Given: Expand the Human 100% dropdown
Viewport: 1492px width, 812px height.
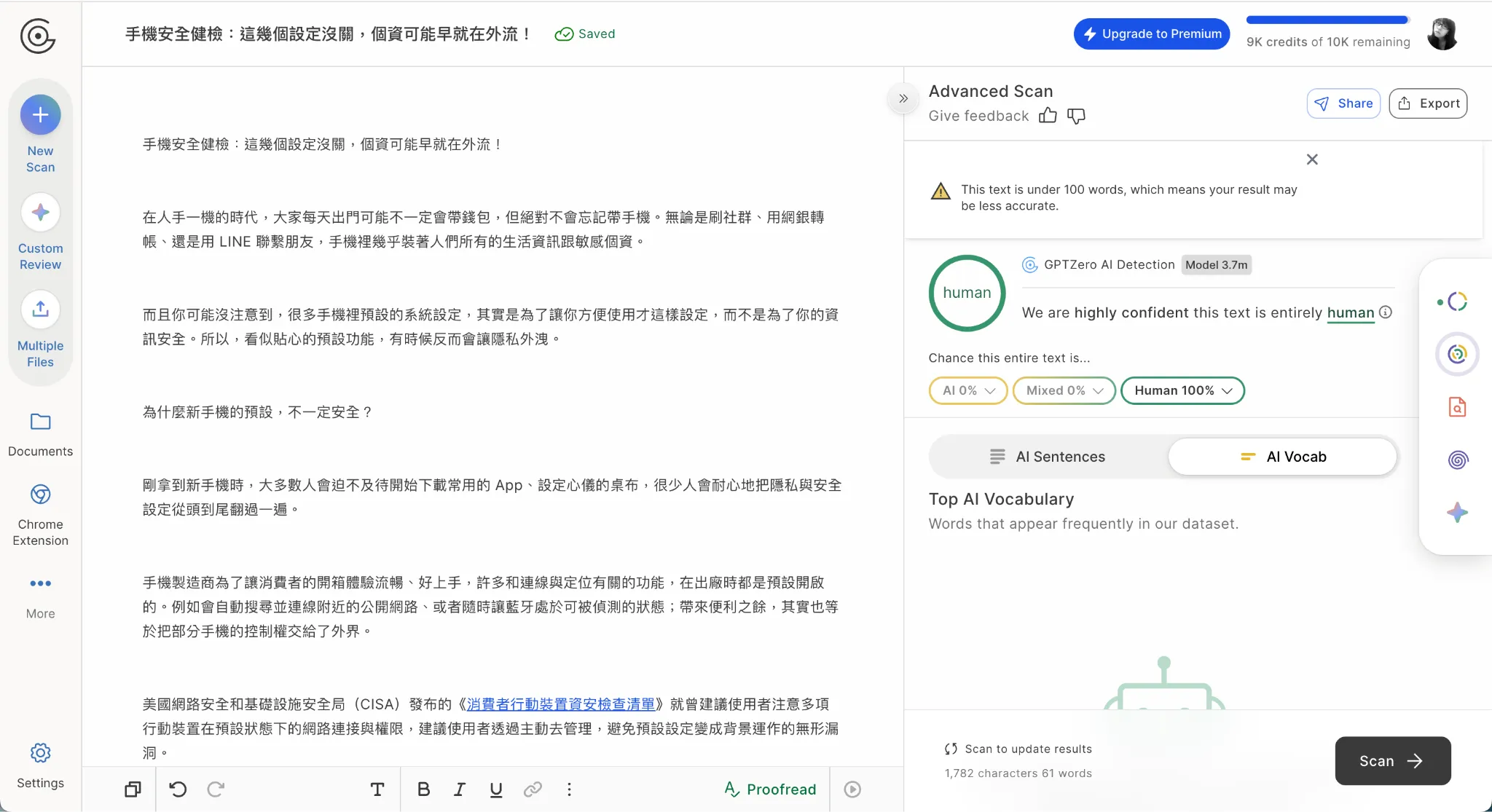Looking at the screenshot, I should coord(1182,390).
